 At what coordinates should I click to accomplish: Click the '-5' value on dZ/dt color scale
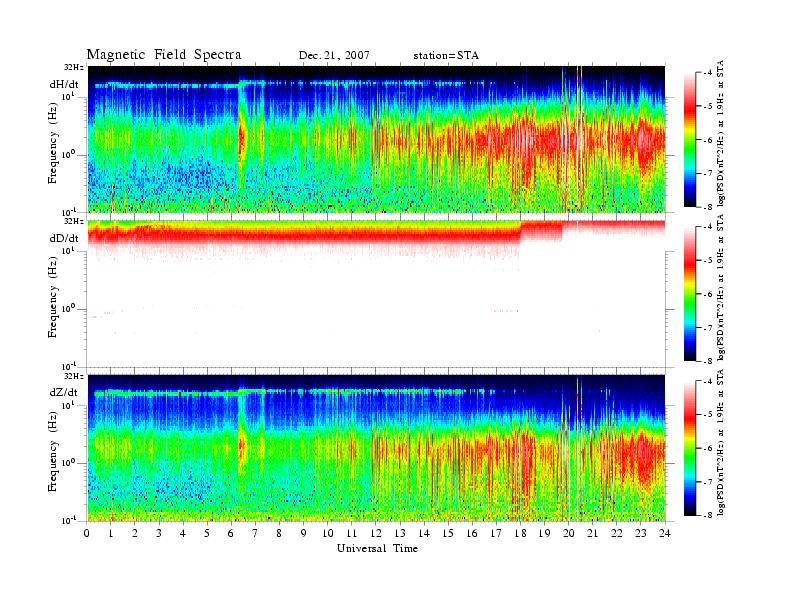(x=708, y=415)
